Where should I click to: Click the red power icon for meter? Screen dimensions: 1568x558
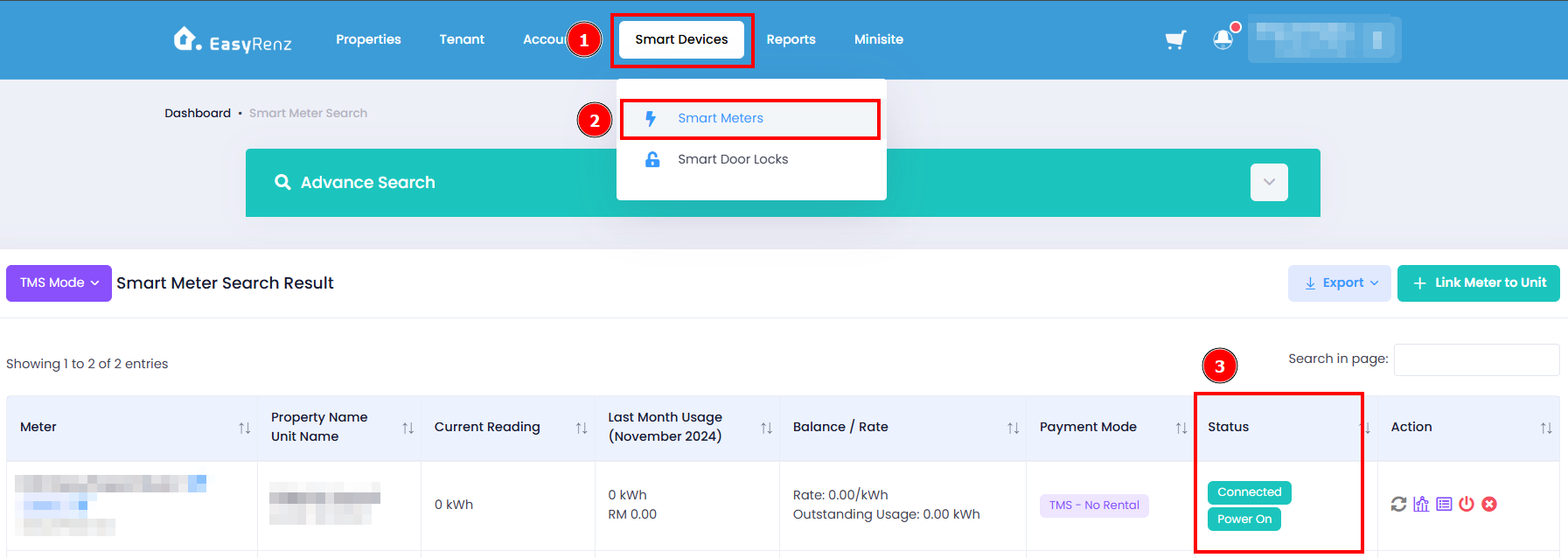pos(1467,504)
